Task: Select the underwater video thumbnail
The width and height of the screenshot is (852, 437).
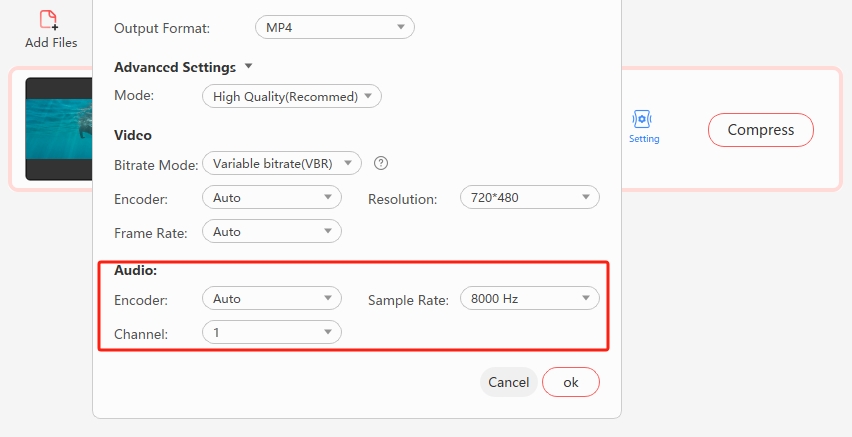Action: pos(59,129)
